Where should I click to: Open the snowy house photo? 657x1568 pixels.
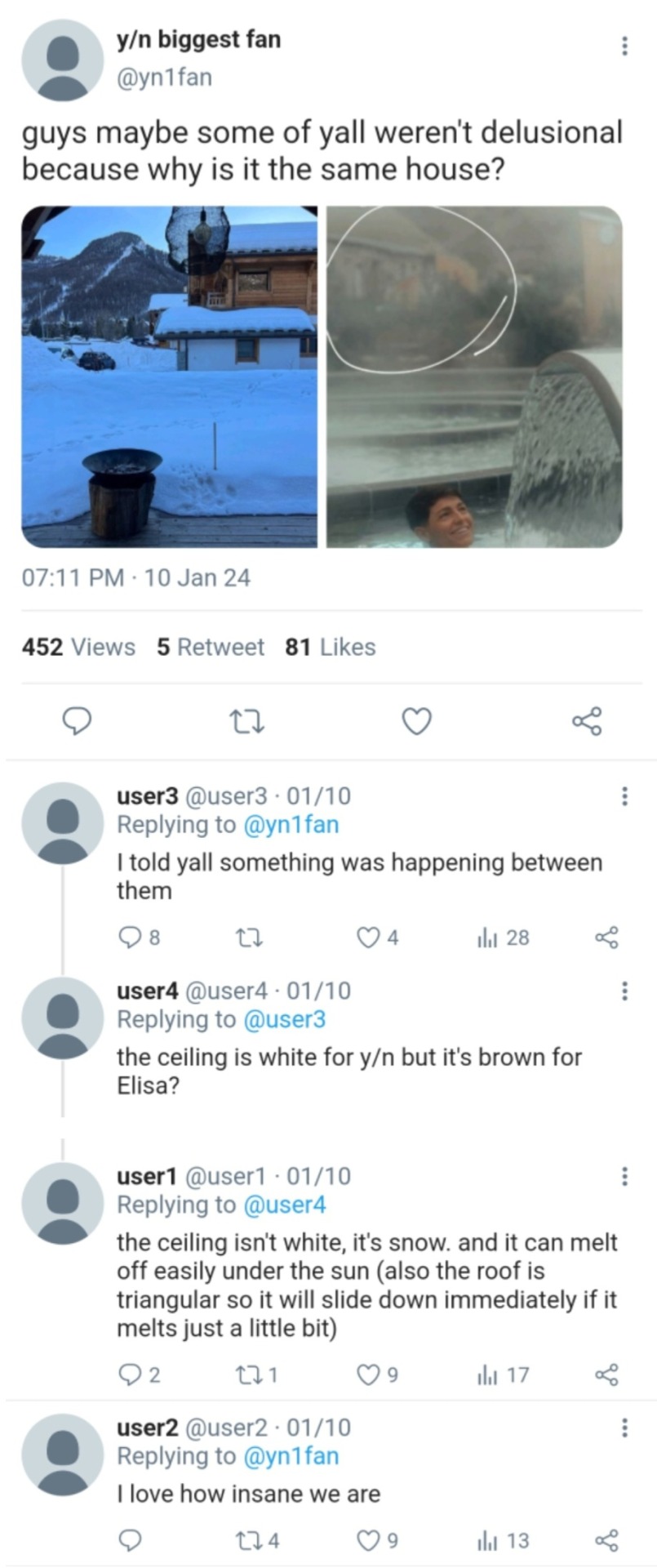point(170,376)
